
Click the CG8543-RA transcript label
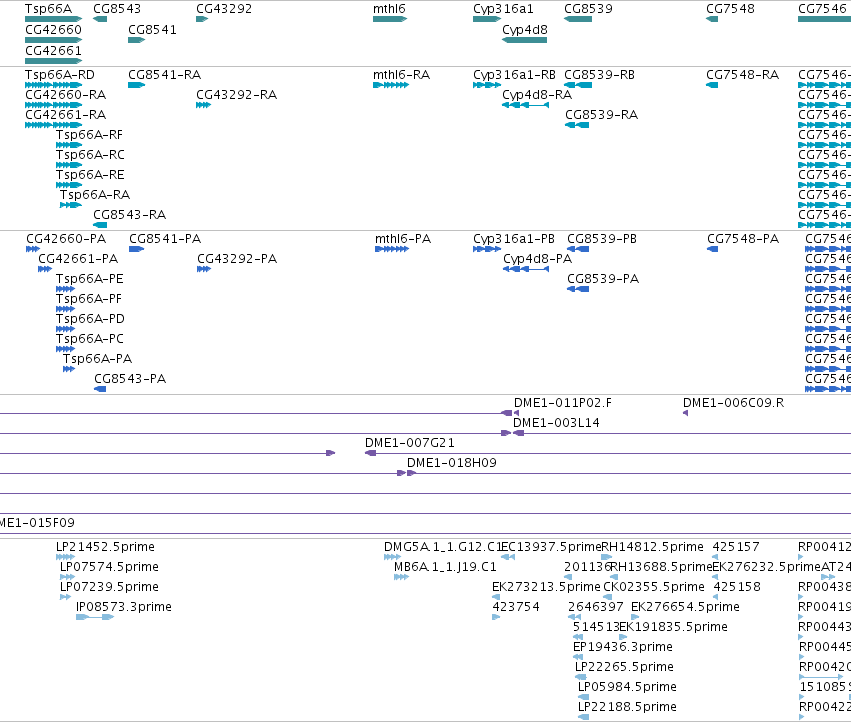point(129,214)
